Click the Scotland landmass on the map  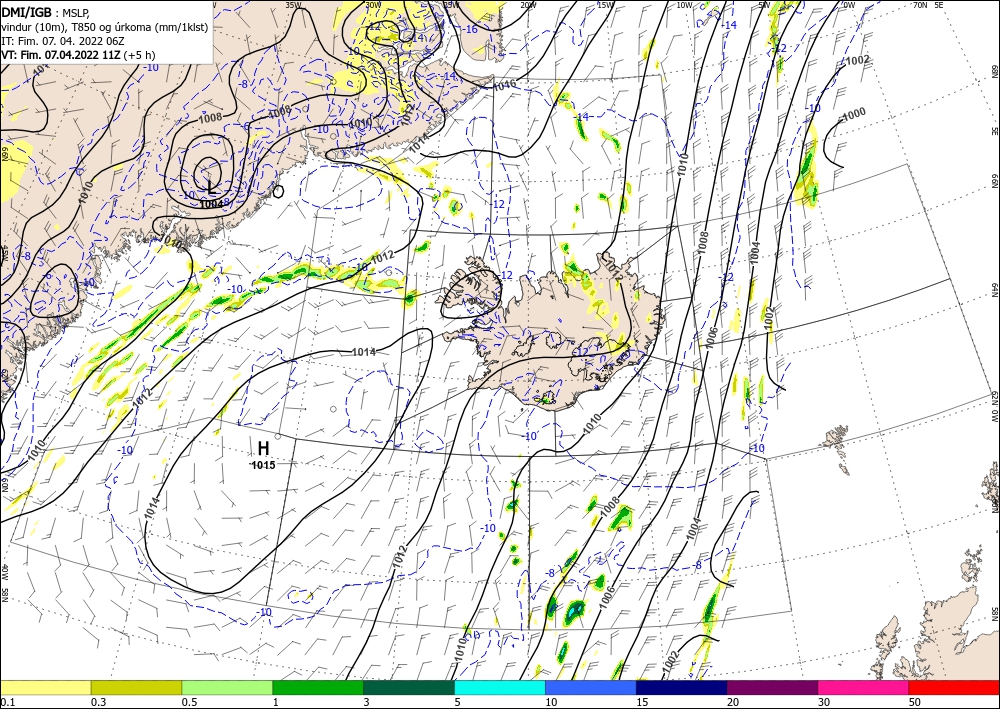938,631
